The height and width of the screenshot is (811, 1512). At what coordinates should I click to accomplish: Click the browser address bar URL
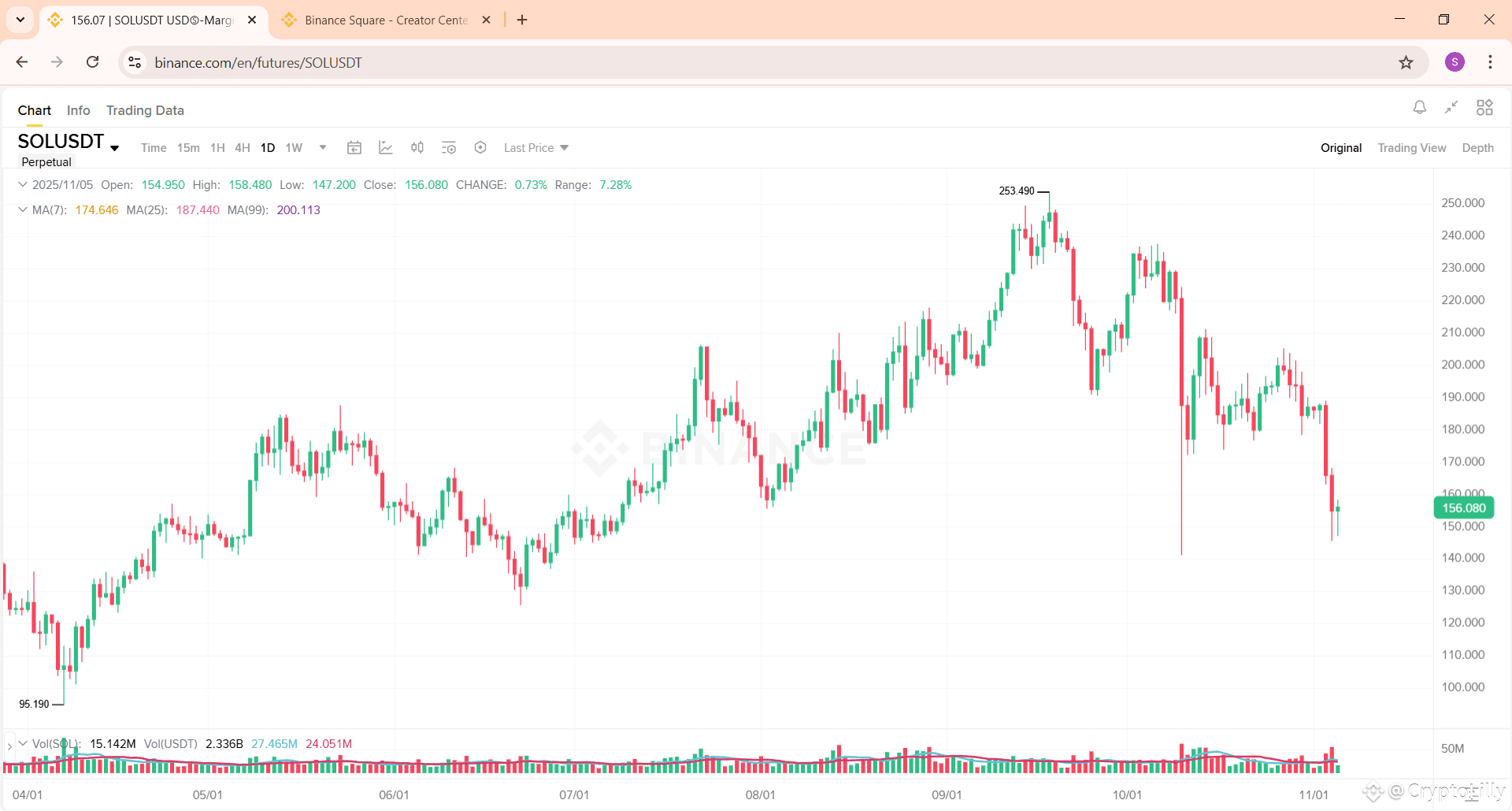258,62
